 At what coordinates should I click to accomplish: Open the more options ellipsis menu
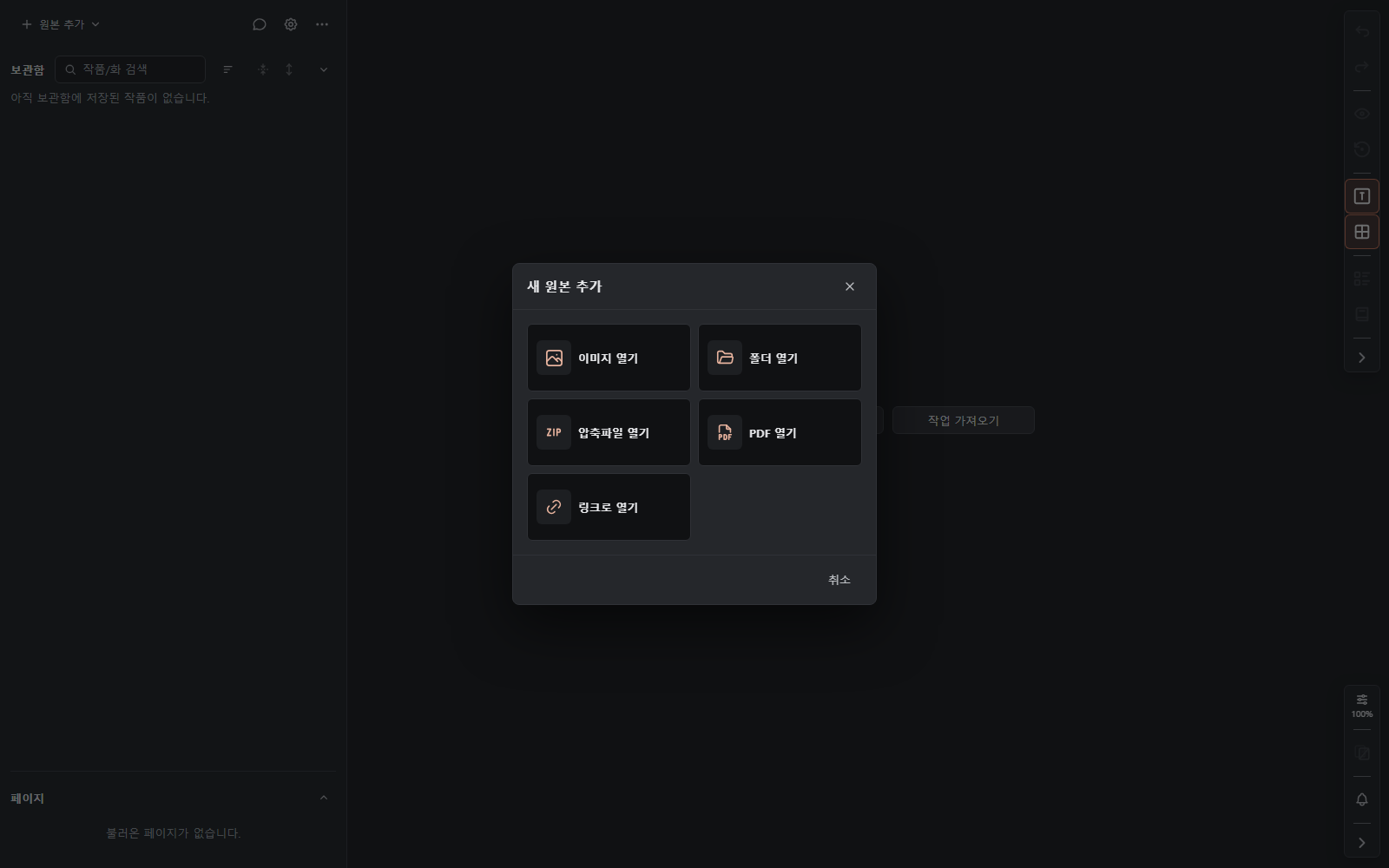click(x=322, y=24)
